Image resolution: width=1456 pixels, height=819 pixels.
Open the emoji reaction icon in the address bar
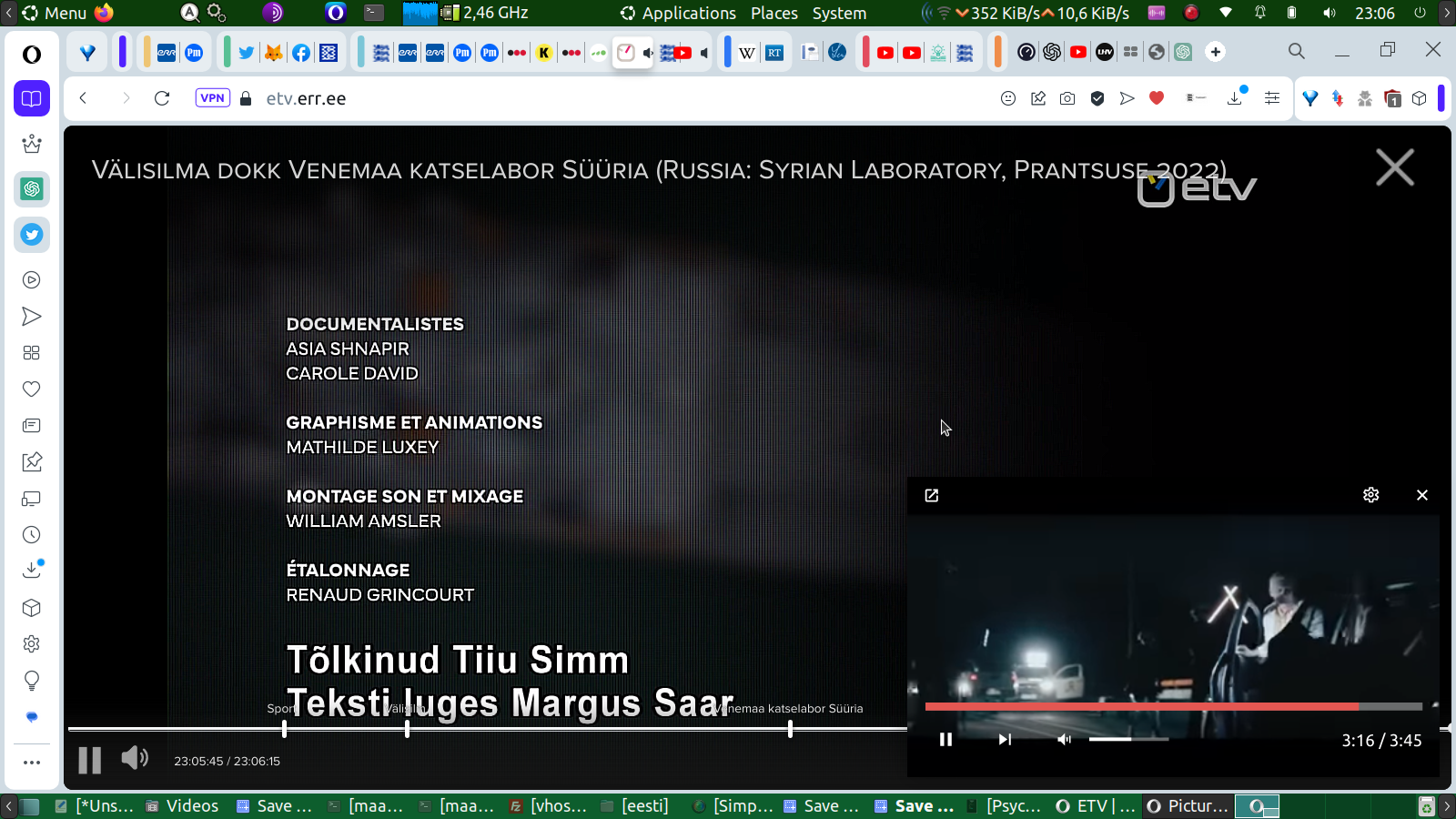click(x=1008, y=98)
